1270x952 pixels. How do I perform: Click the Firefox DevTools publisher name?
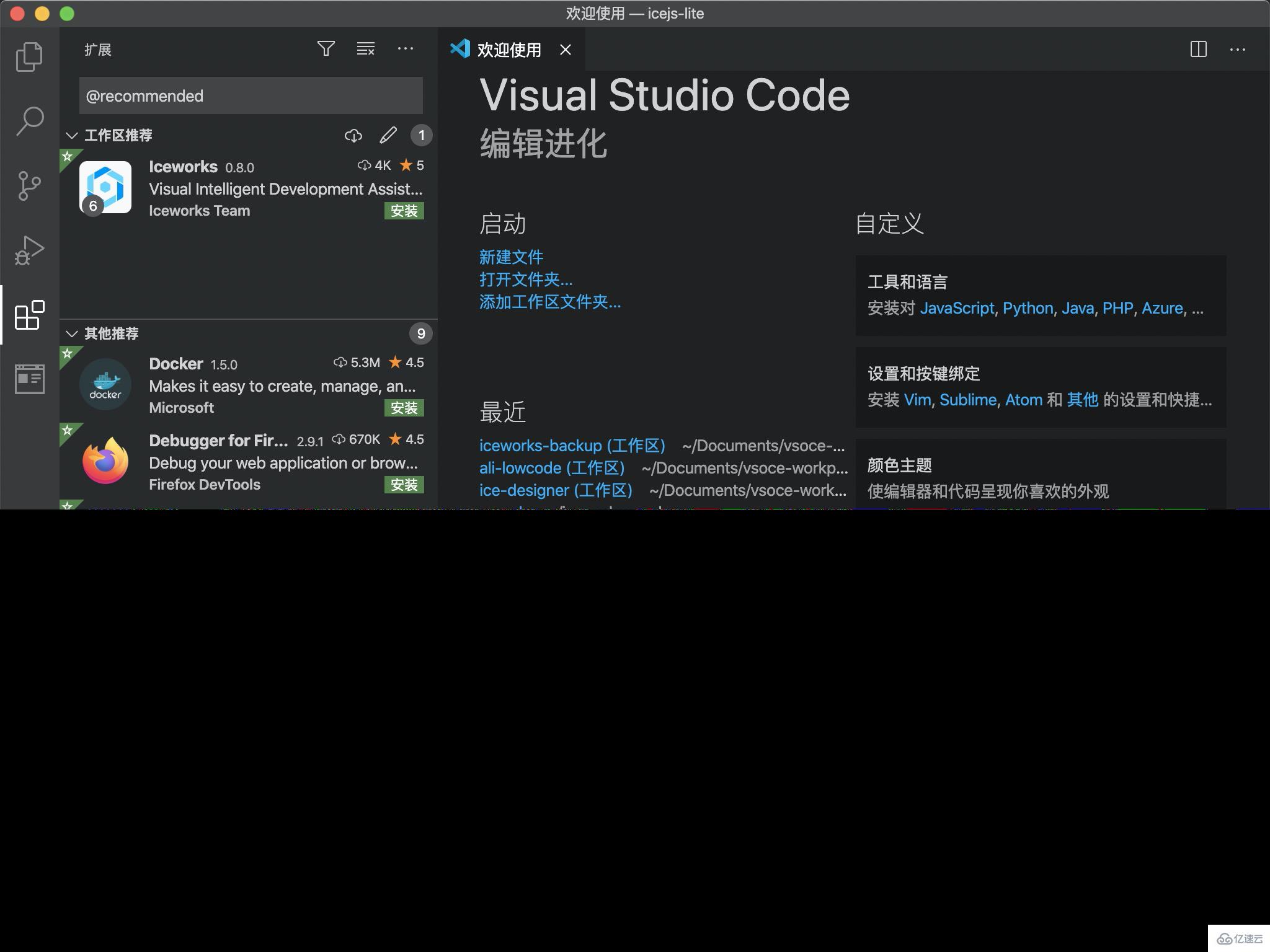(x=205, y=485)
